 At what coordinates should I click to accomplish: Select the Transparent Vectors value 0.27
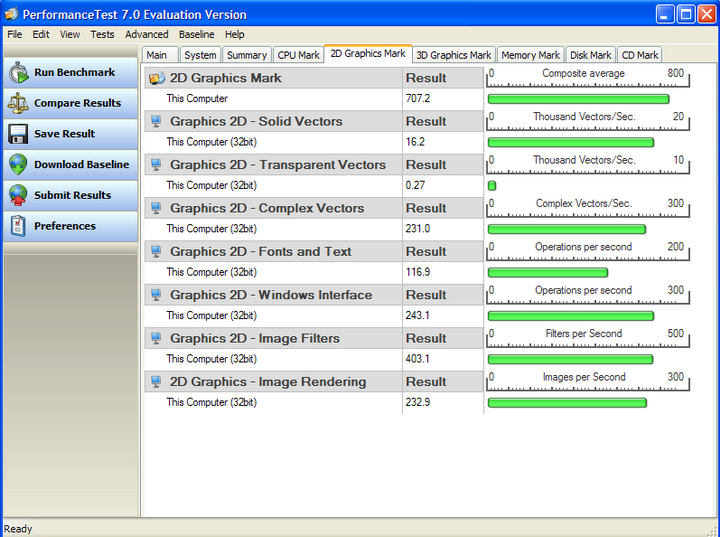pyautogui.click(x=415, y=185)
